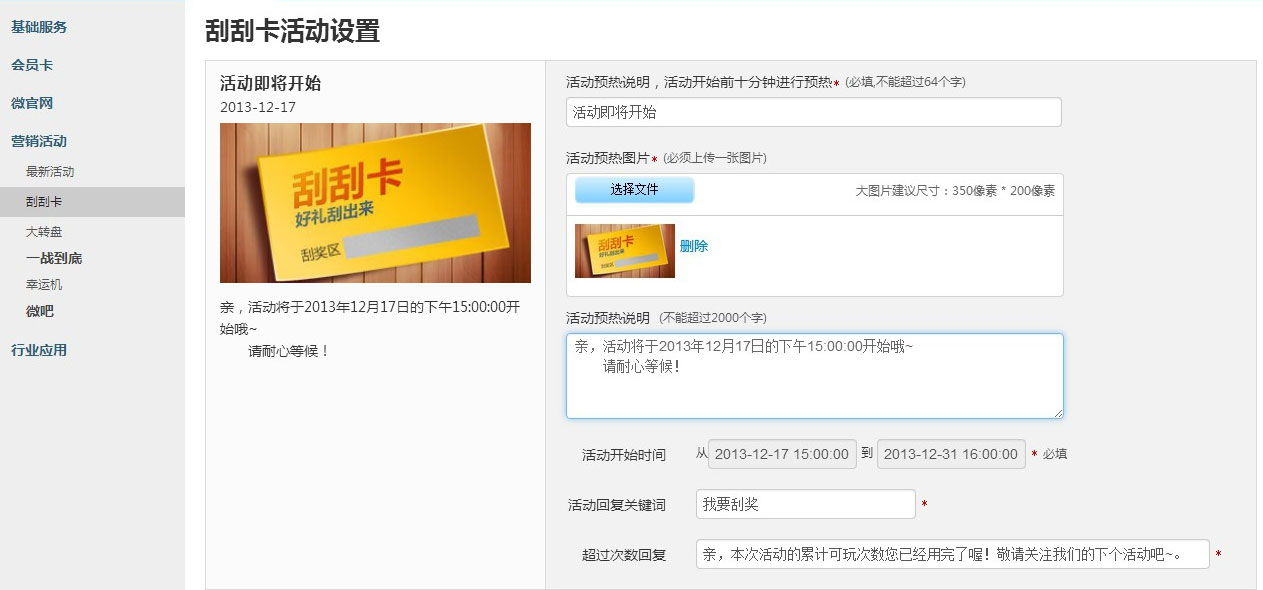1263x590 pixels.
Task: Click the start time 2013-12-17 15:00:00 field
Action: pos(782,454)
